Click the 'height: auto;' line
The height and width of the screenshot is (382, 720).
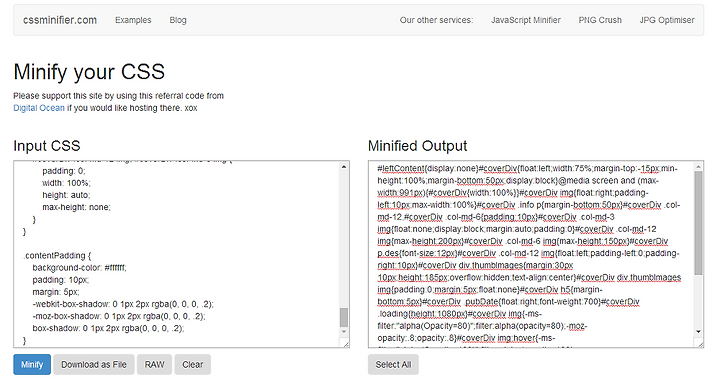point(66,195)
